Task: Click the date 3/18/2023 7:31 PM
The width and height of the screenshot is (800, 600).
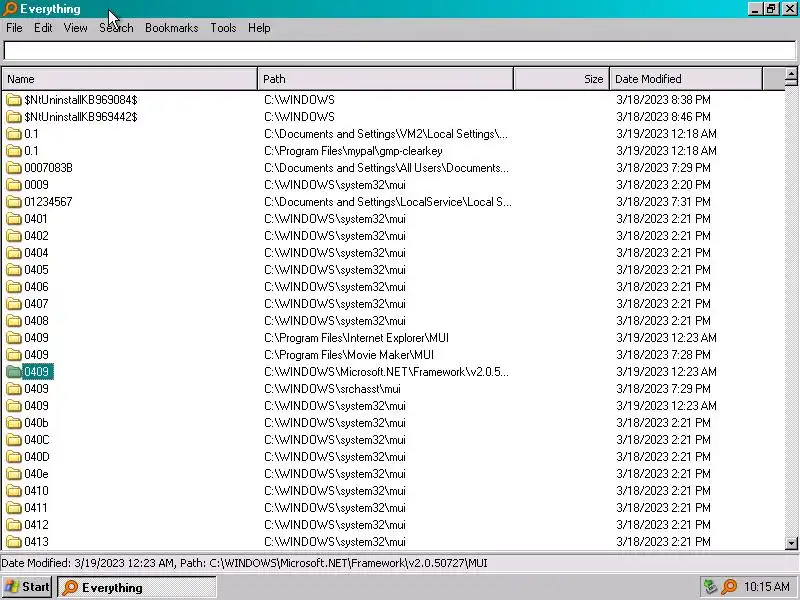Action: (x=663, y=202)
